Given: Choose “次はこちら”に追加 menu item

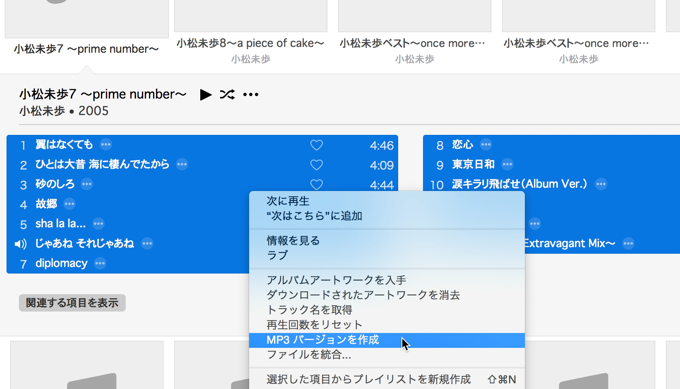Looking at the screenshot, I should pyautogui.click(x=387, y=216).
